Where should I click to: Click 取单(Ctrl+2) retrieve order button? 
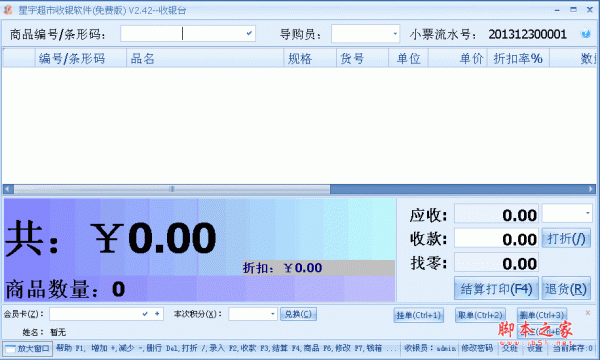(480, 315)
